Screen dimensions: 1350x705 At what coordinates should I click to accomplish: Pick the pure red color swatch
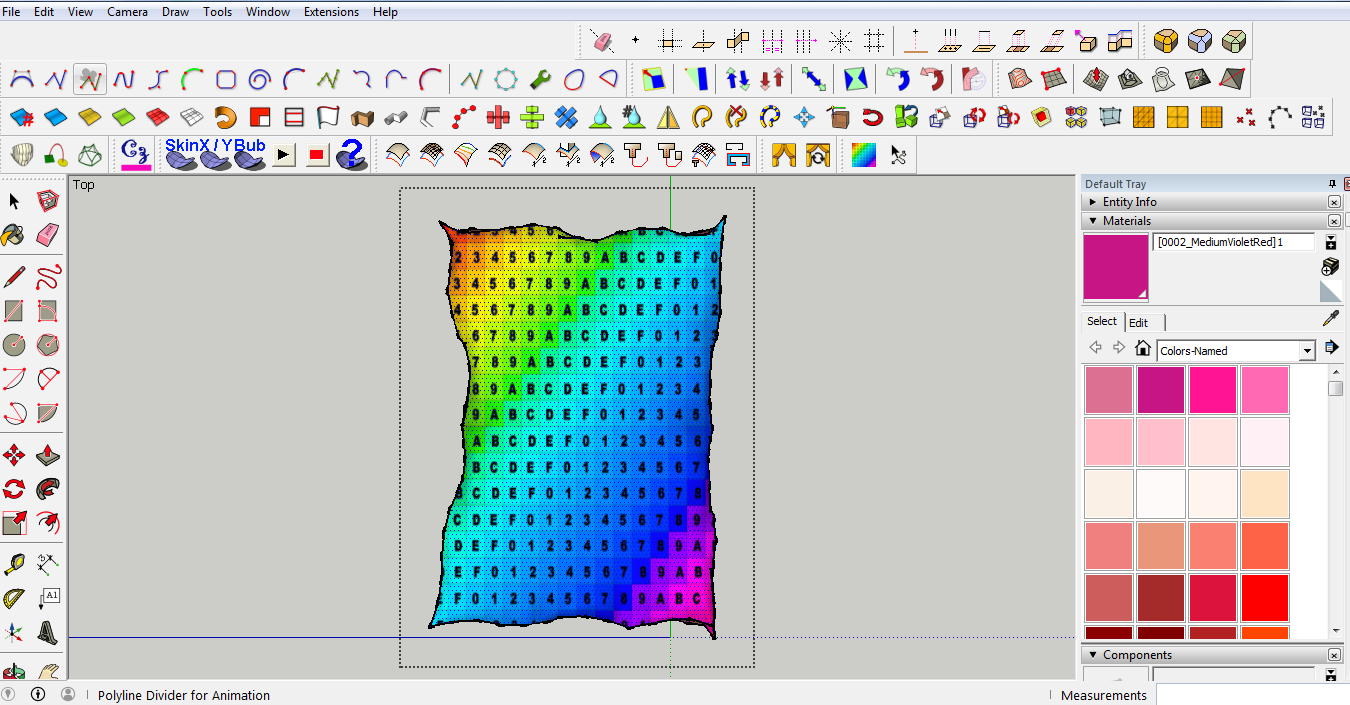(1265, 598)
